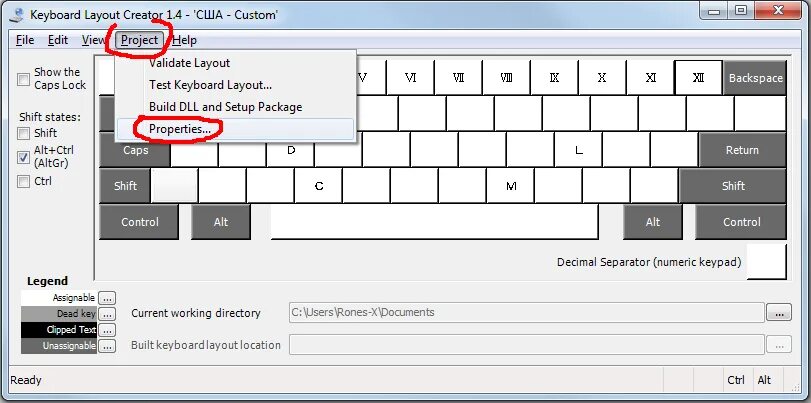The height and width of the screenshot is (403, 811).
Task: Click the Unassignable legend swatch
Action: click(x=58, y=346)
